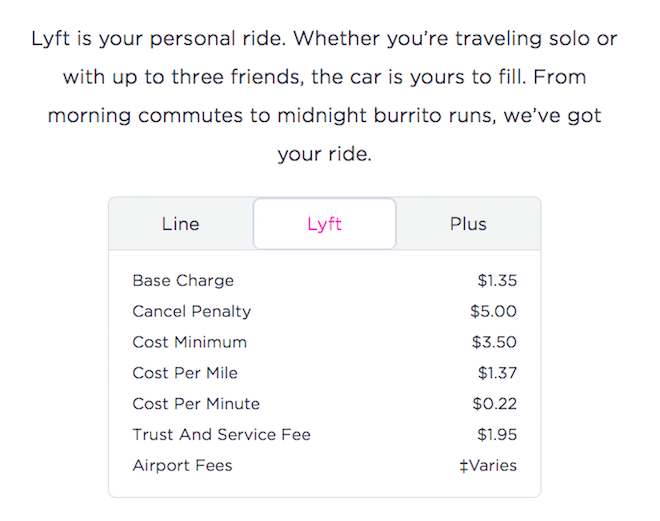Open the Plus tab
660x521 pixels.
(x=468, y=224)
